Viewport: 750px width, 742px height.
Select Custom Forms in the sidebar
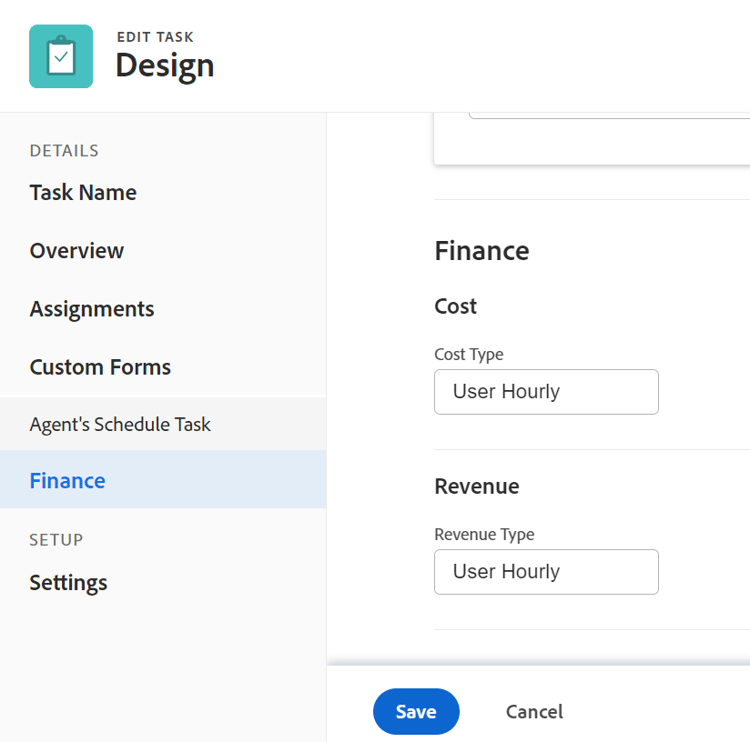click(x=100, y=367)
